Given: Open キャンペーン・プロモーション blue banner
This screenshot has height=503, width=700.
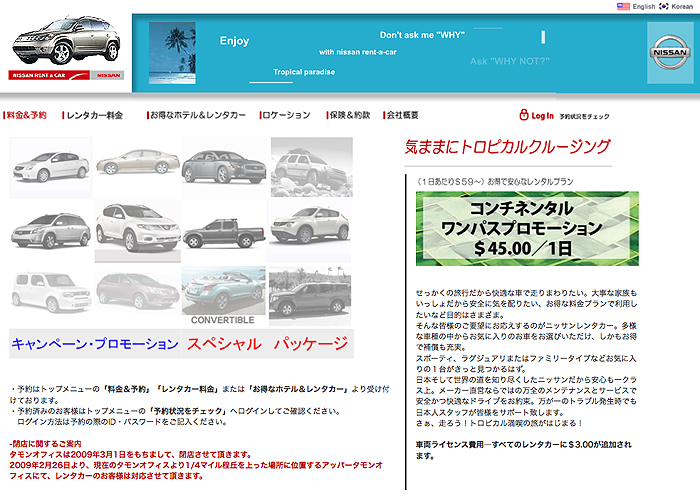Looking at the screenshot, I should click(x=95, y=344).
